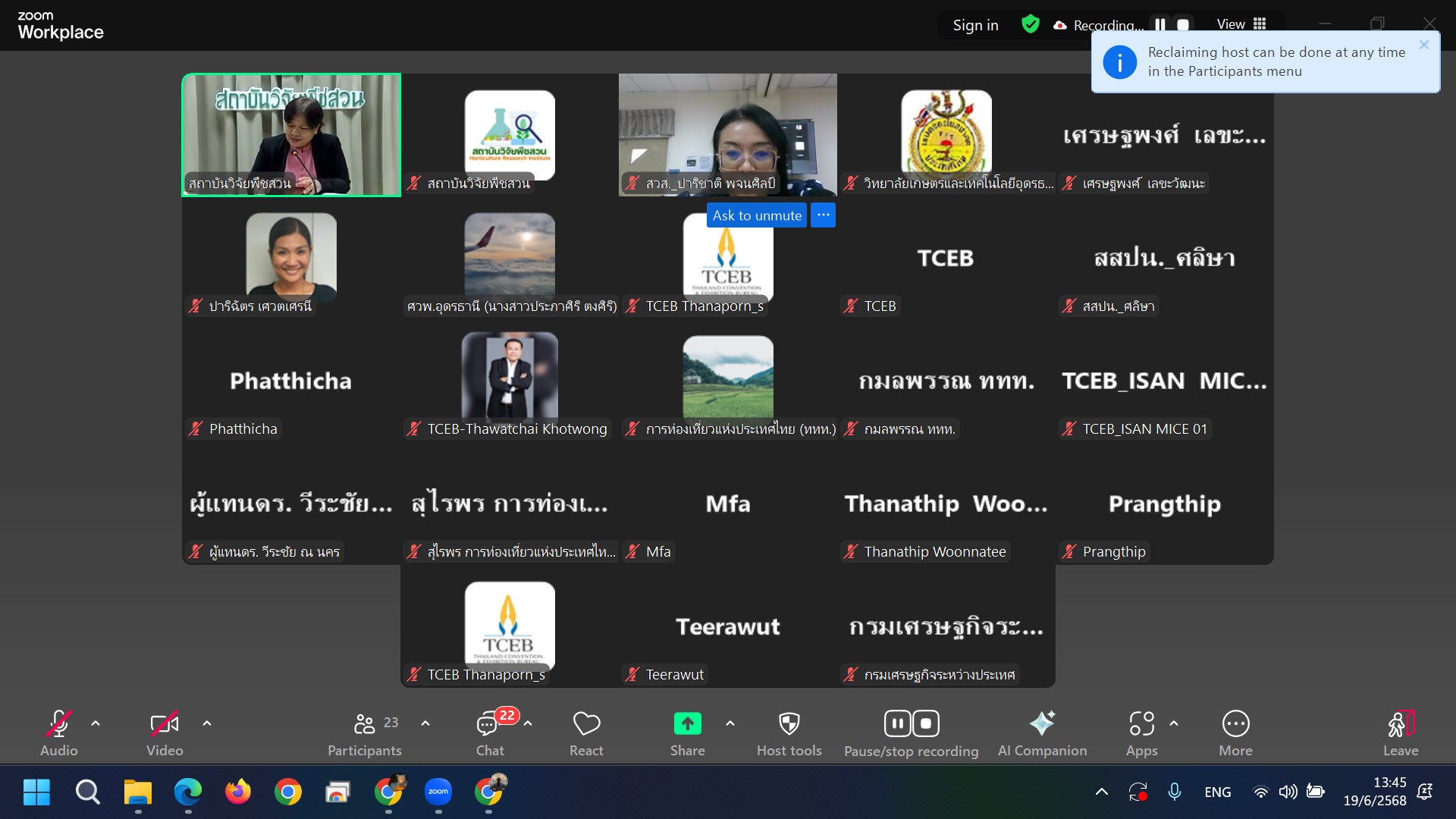Click Ask to unmute button
This screenshot has height=819, width=1456.
(x=757, y=215)
